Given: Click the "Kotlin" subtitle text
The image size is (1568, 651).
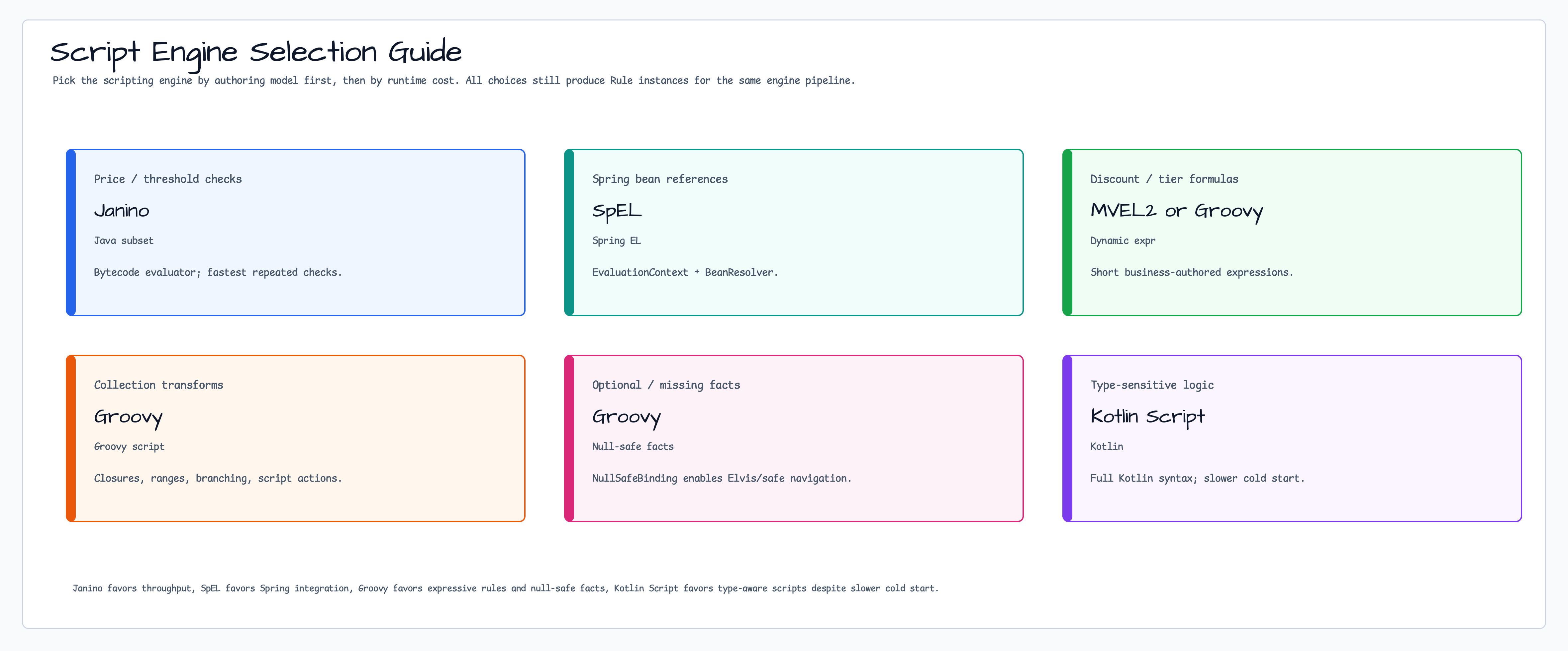Looking at the screenshot, I should 1107,447.
